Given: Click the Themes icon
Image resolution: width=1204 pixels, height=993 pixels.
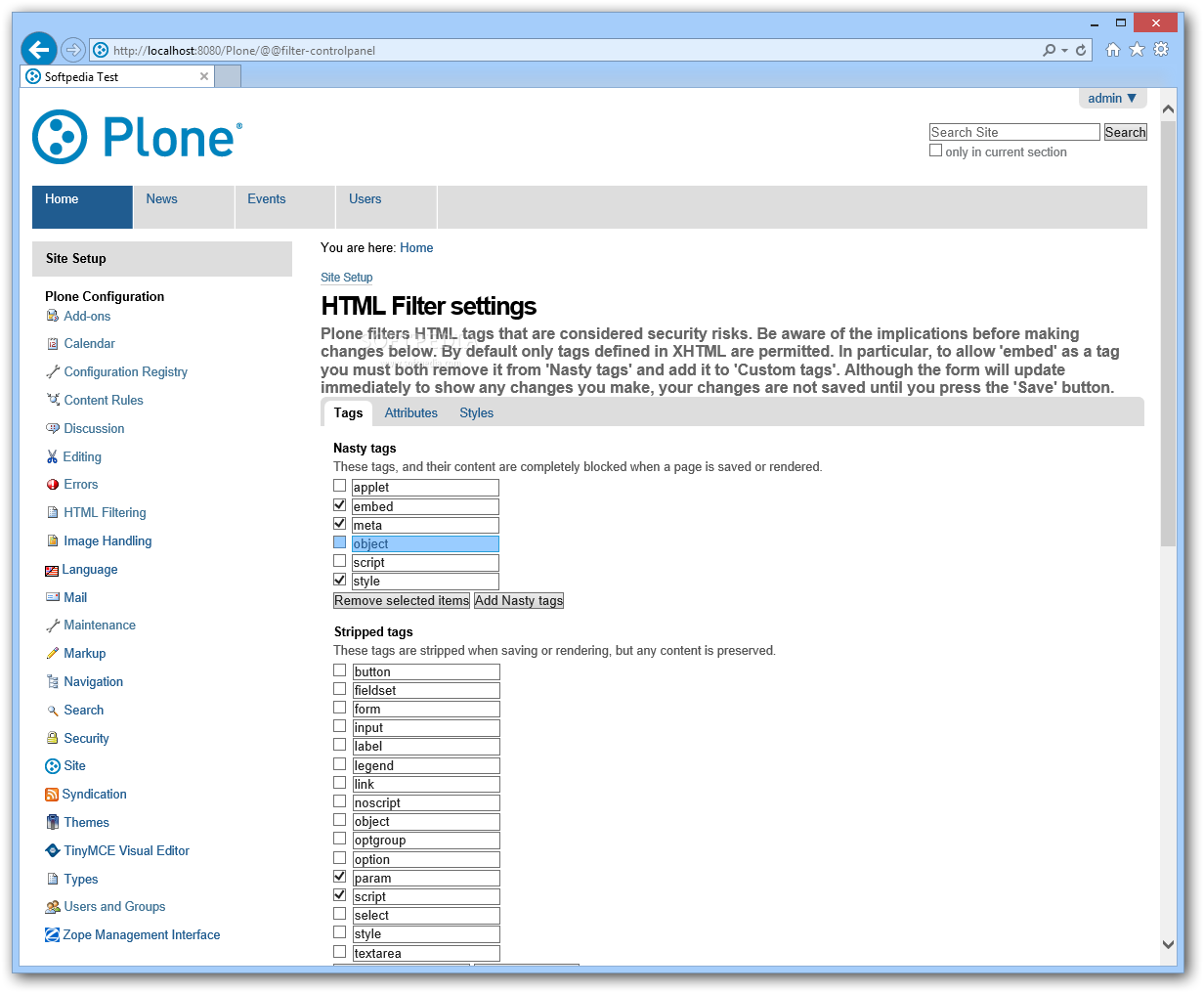Looking at the screenshot, I should (53, 823).
